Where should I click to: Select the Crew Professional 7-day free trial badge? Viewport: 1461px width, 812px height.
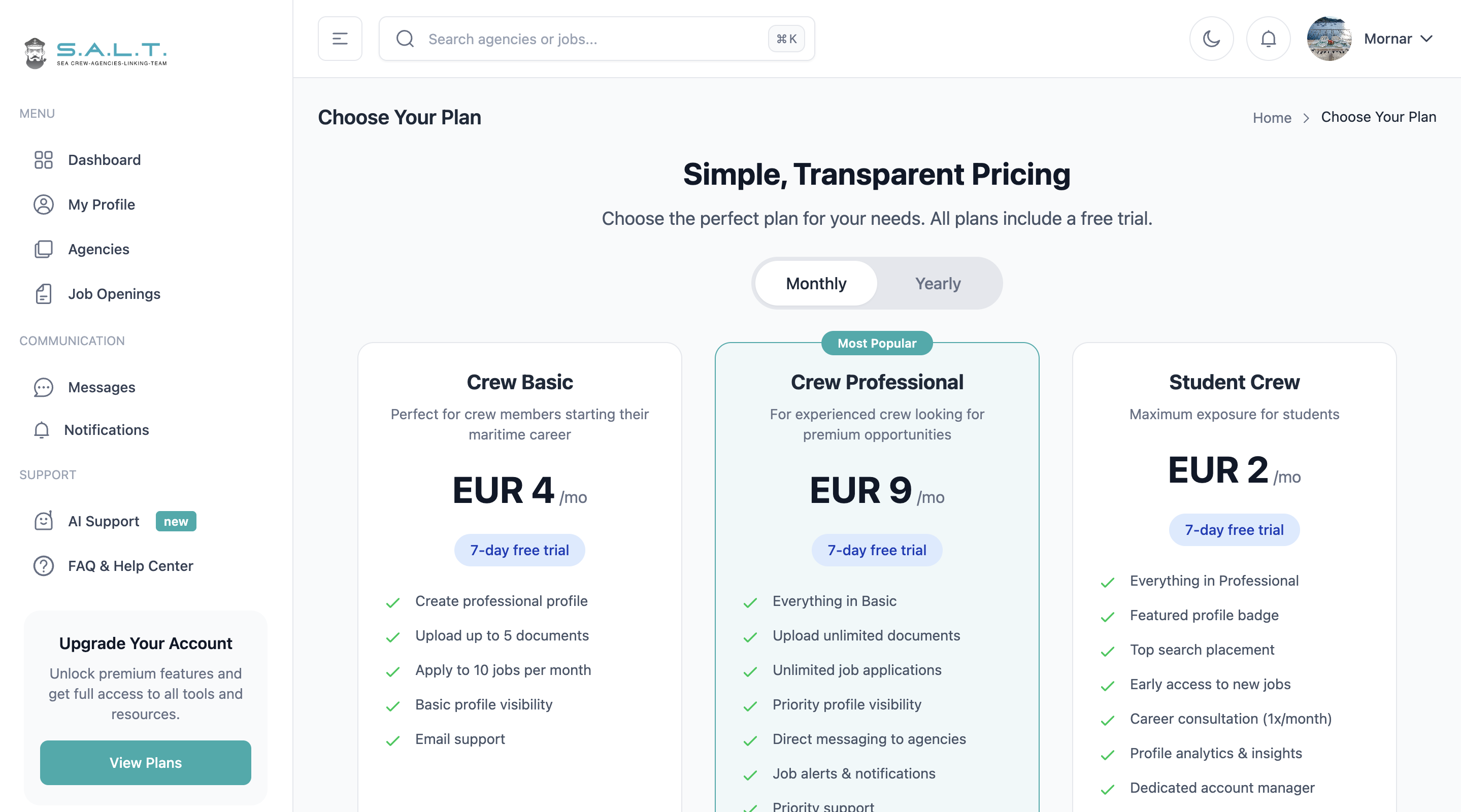pos(876,550)
